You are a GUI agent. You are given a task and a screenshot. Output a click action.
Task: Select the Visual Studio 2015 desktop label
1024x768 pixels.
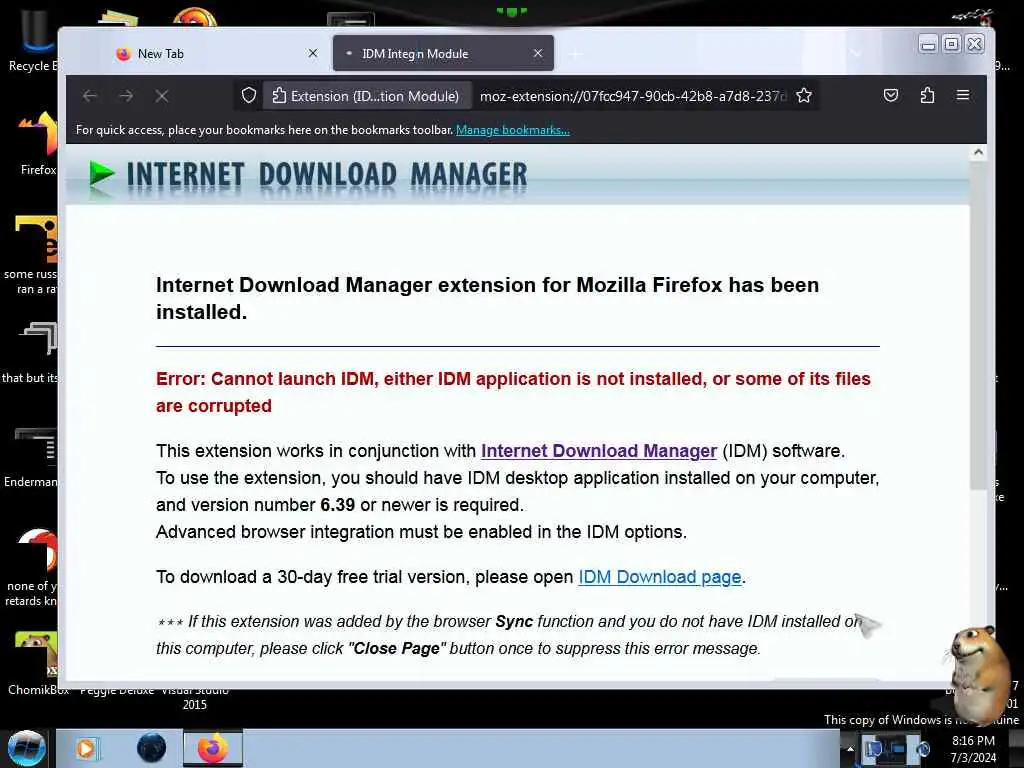pyautogui.click(x=195, y=697)
